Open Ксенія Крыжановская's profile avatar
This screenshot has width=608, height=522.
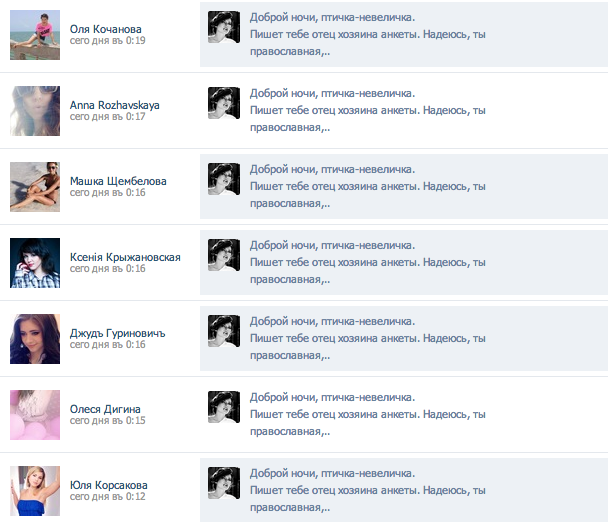pyautogui.click(x=35, y=263)
